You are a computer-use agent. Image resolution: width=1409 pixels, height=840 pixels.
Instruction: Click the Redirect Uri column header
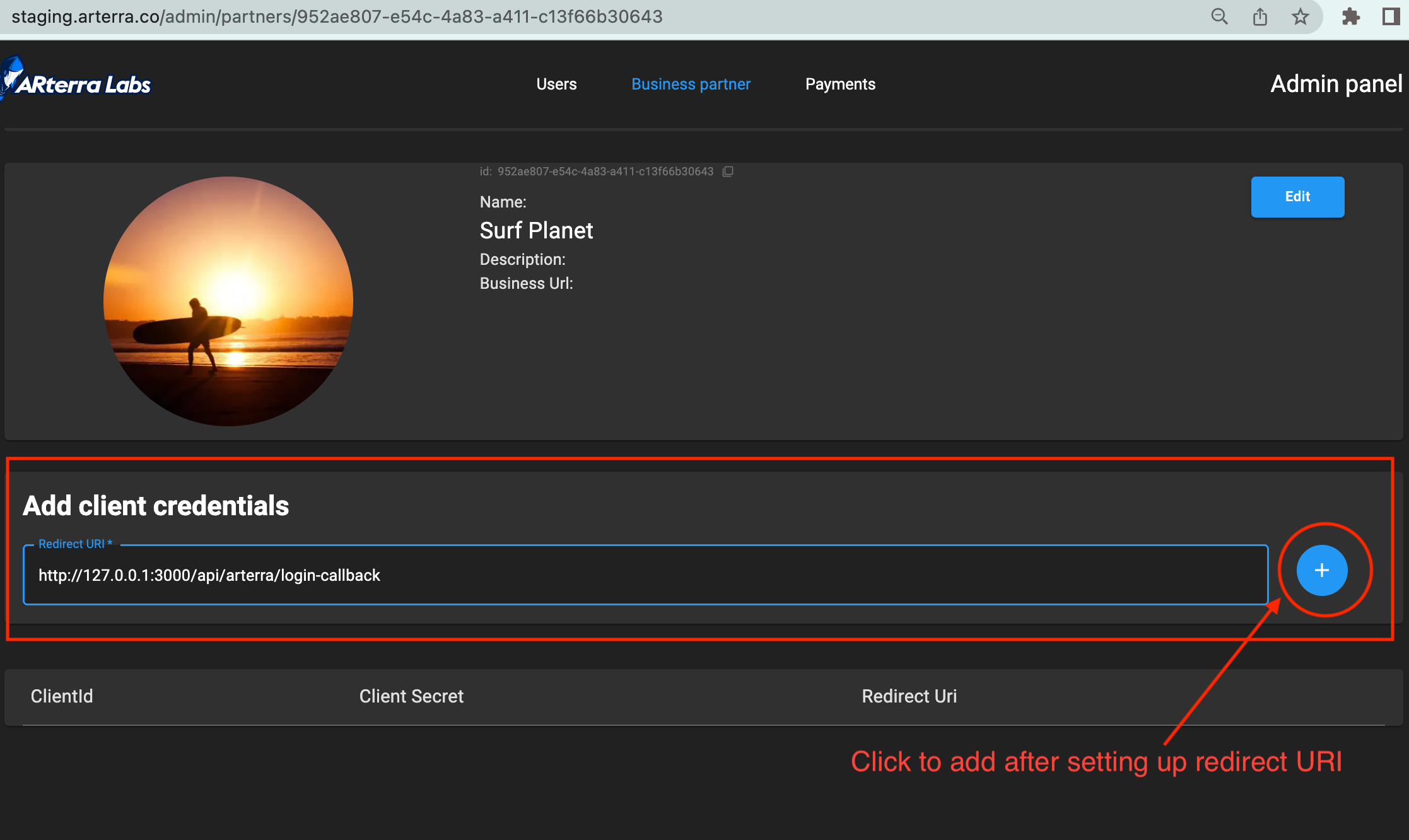(x=909, y=696)
